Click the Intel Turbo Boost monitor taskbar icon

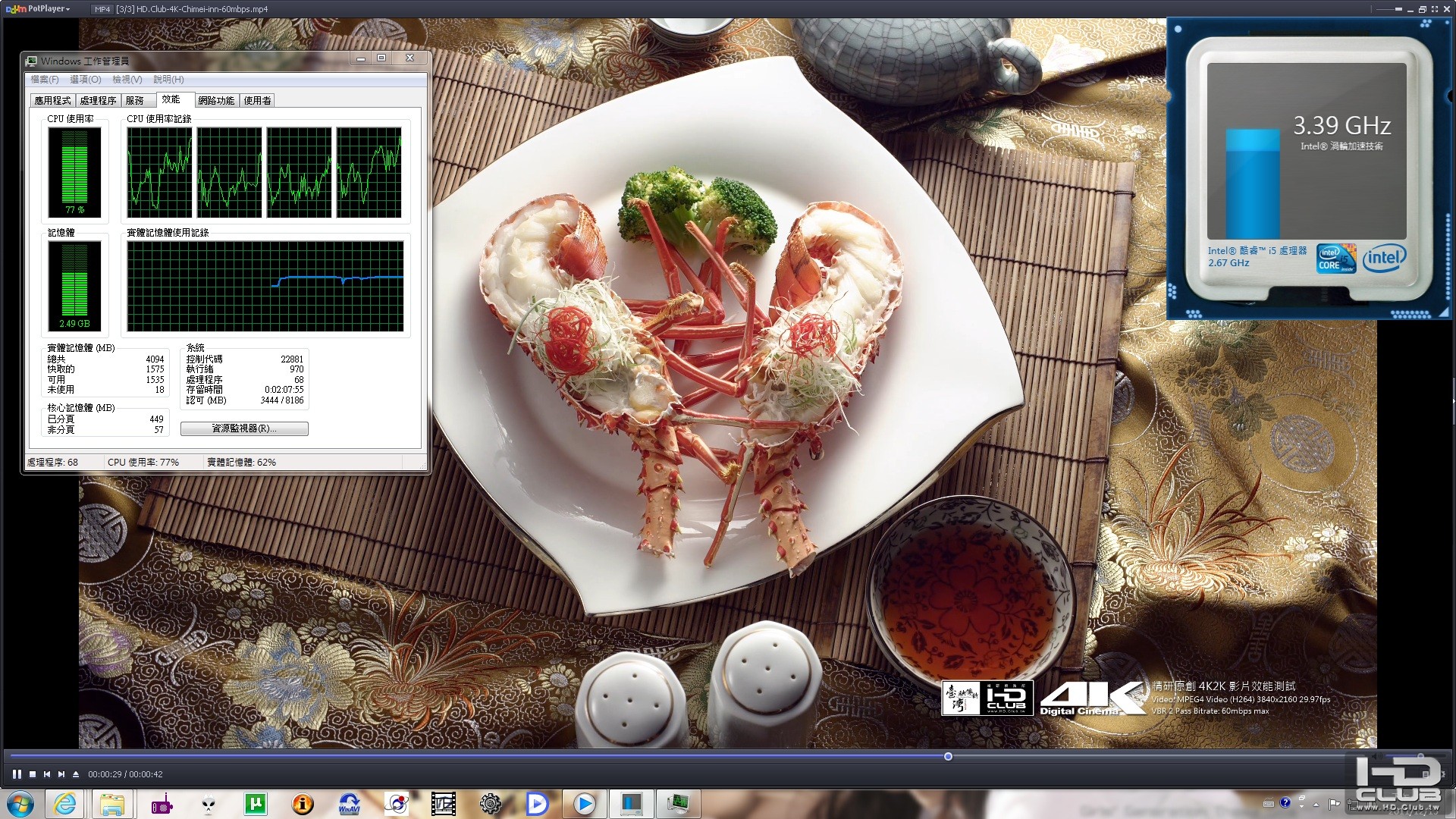631,804
